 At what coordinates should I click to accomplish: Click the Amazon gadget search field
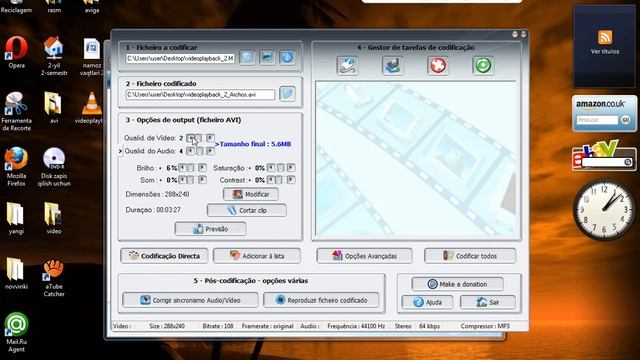tap(597, 120)
